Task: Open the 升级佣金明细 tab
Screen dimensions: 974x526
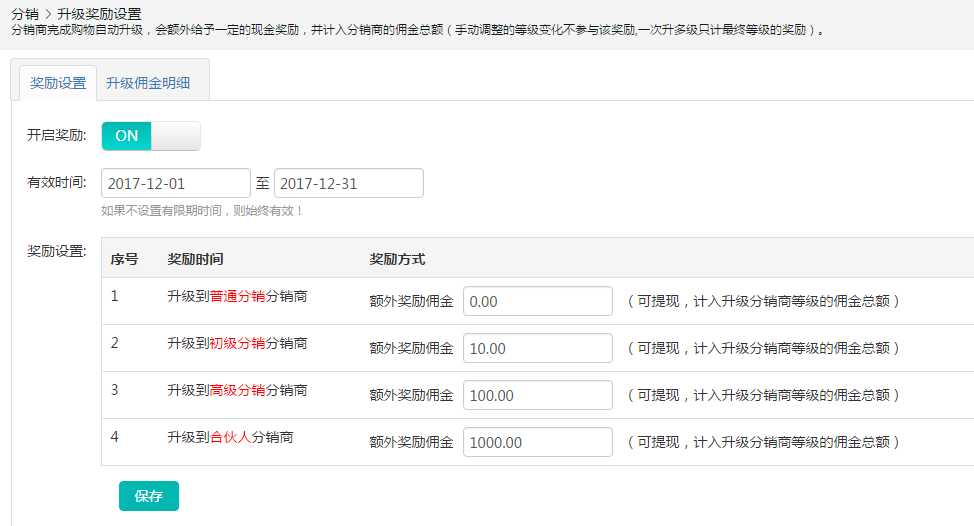Action: [148, 83]
